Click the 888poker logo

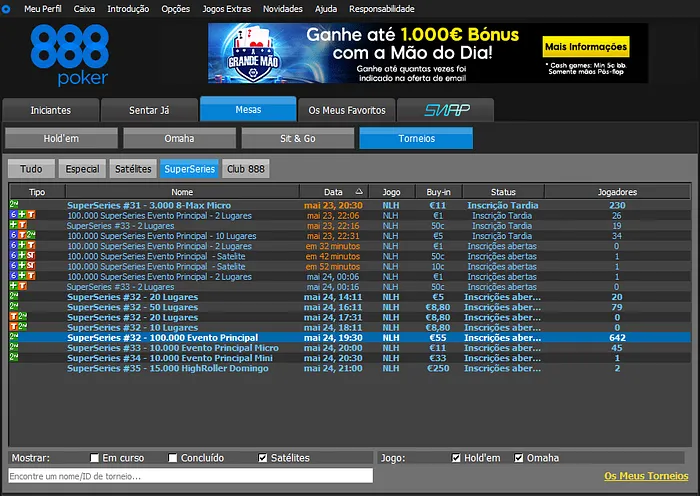point(70,54)
